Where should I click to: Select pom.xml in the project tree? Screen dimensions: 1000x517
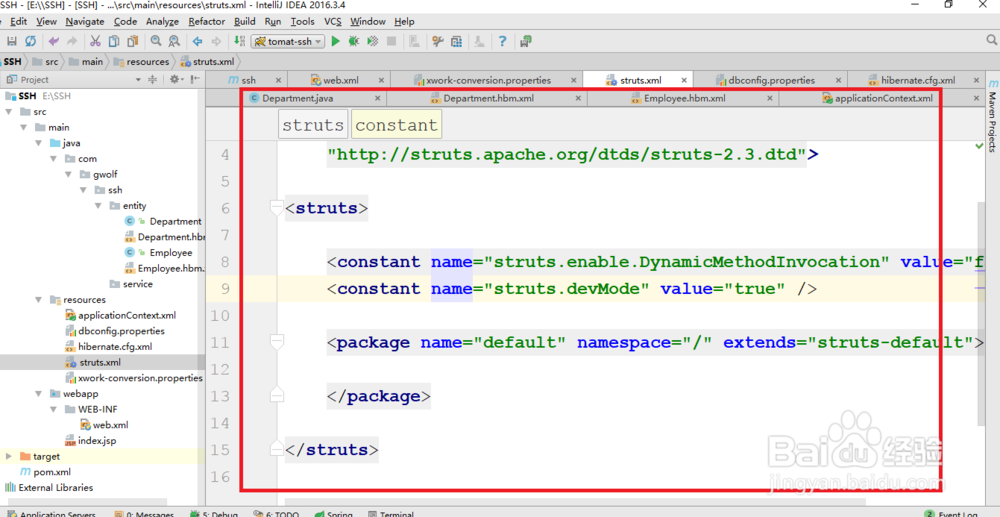click(52, 472)
